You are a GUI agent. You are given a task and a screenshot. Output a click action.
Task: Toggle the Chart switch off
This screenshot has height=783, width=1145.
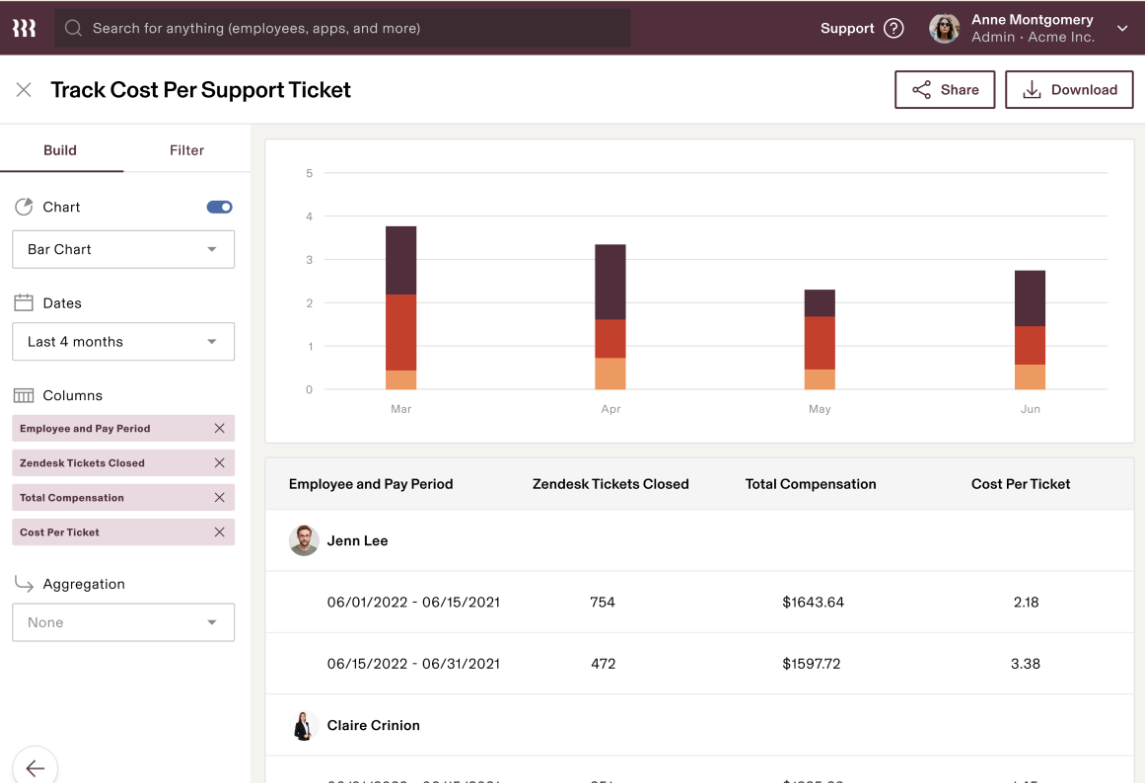pyautogui.click(x=219, y=207)
